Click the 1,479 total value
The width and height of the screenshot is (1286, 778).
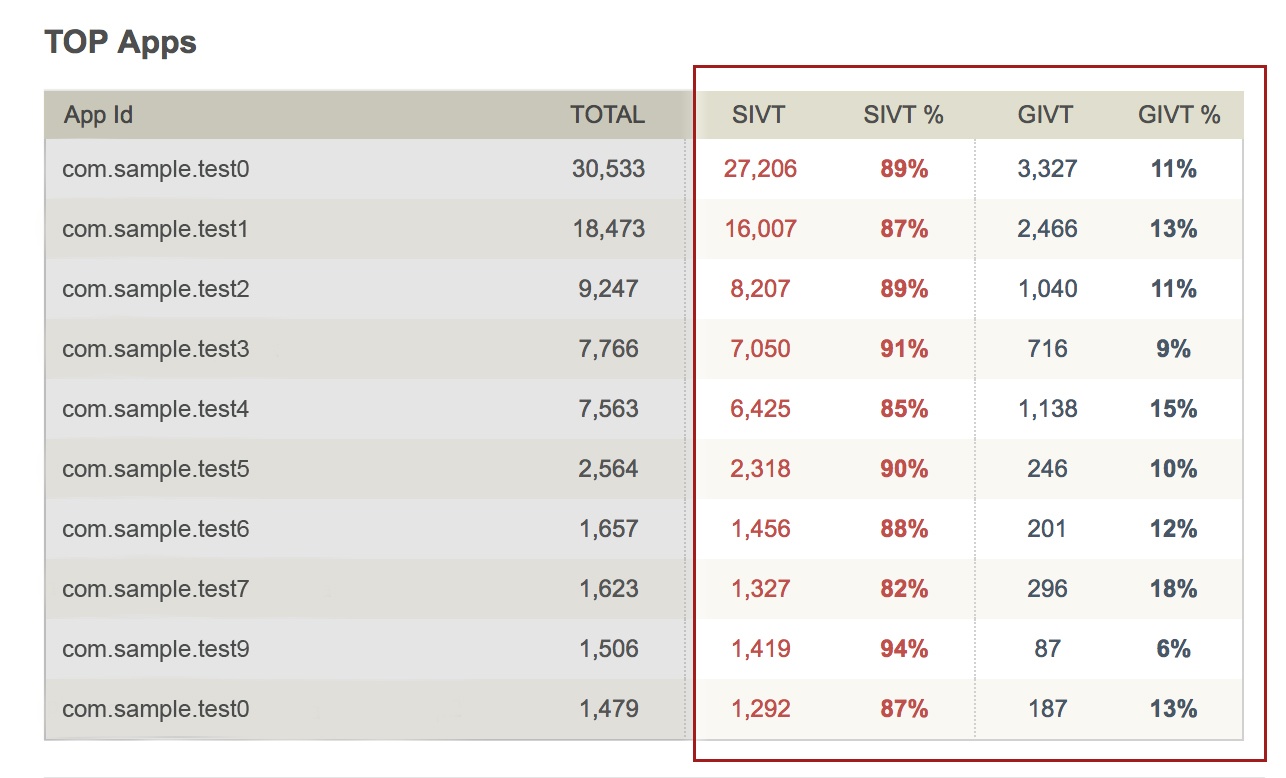[608, 709]
